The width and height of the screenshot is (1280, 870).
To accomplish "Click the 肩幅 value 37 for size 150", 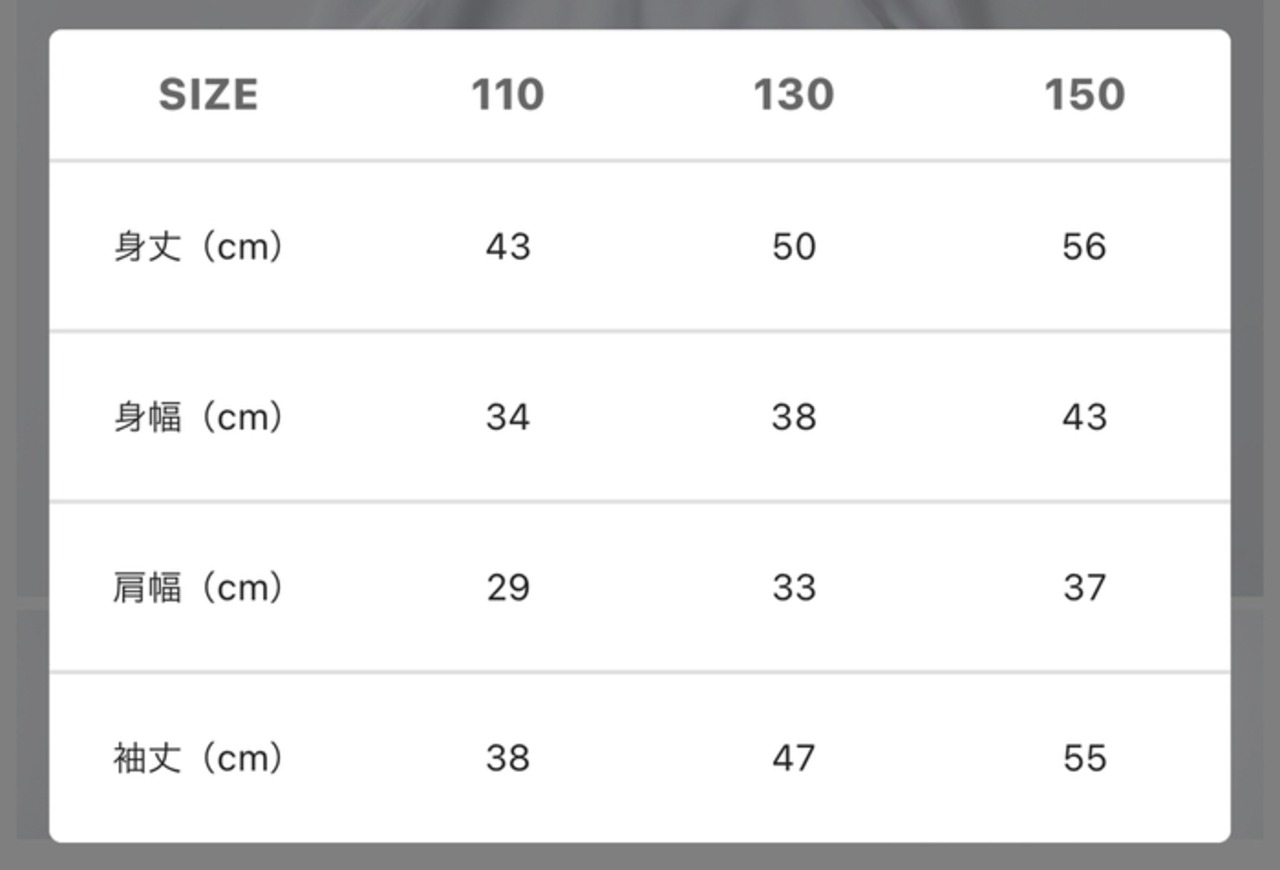I will pyautogui.click(x=1085, y=588).
